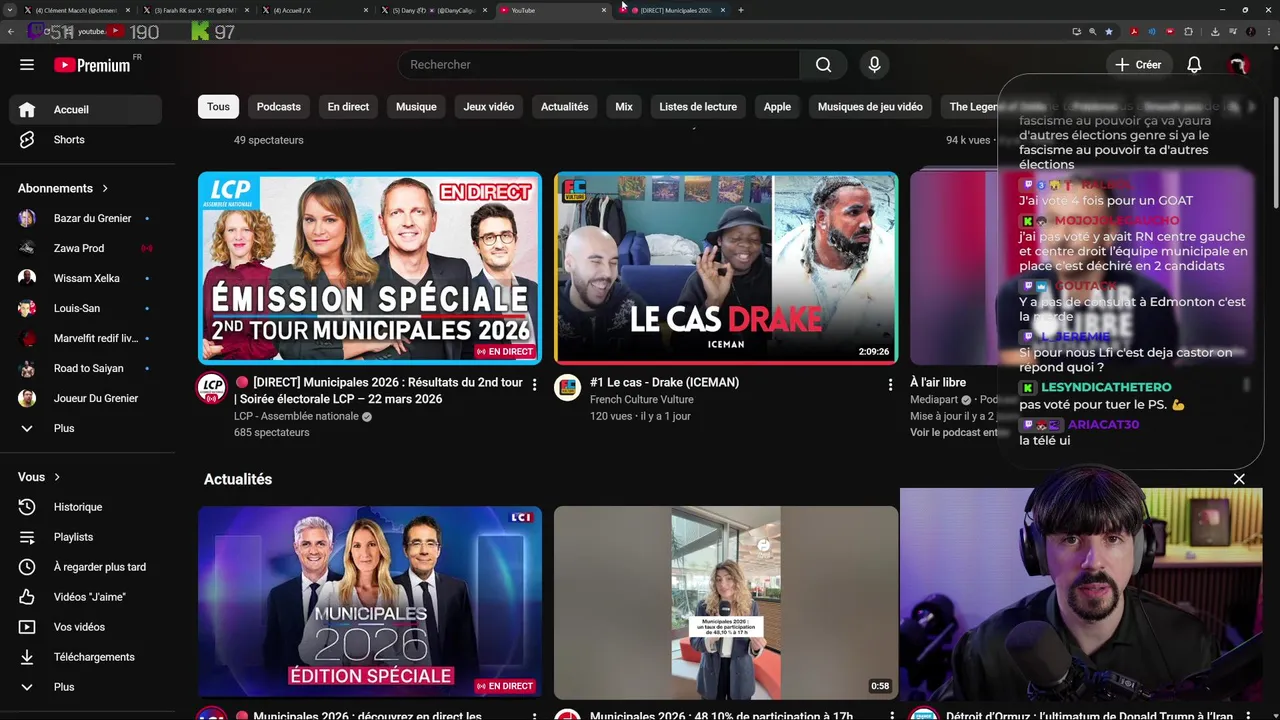The height and width of the screenshot is (720, 1280).
Task: Open Vos vidéos in sidebar
Action: click(86, 627)
